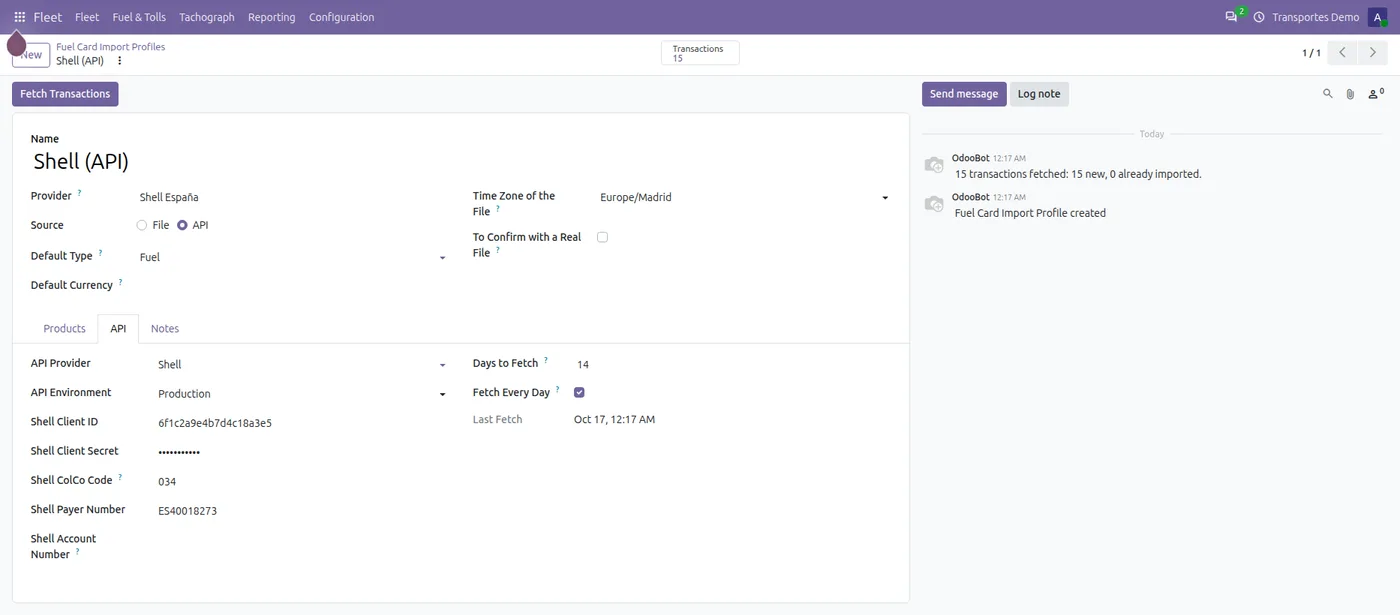Attach a file via paperclip icon

1350,94
